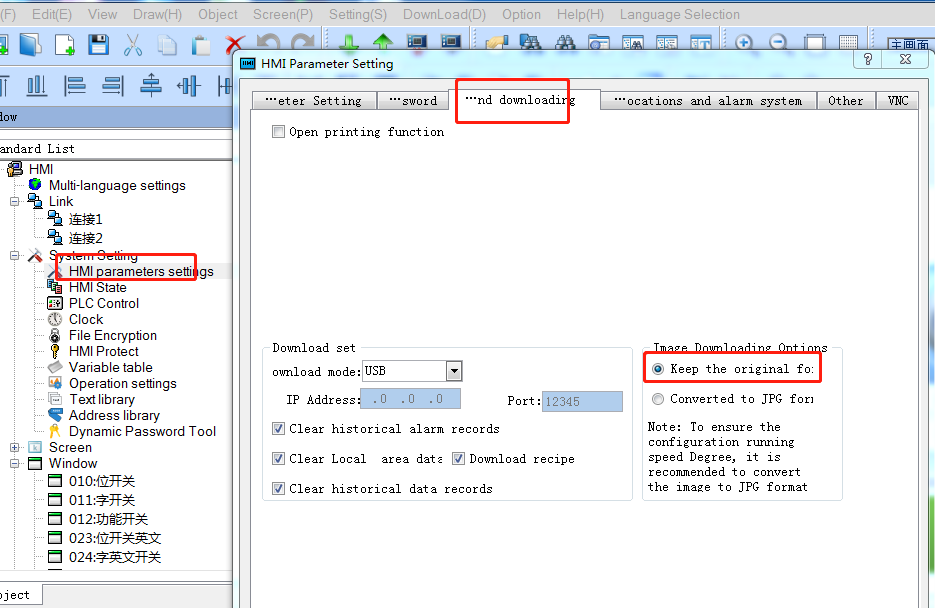
Task: Click the Cut scissors toolbar icon
Action: pos(133,44)
